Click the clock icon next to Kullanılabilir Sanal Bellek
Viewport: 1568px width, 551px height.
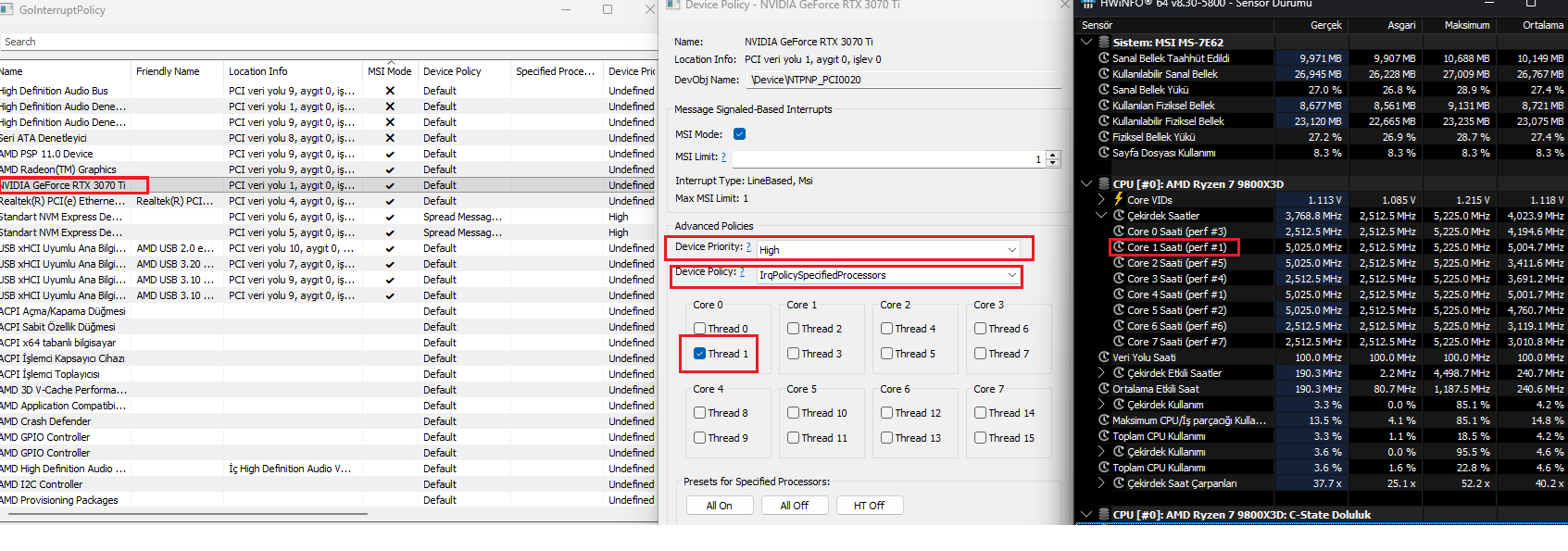point(1103,74)
